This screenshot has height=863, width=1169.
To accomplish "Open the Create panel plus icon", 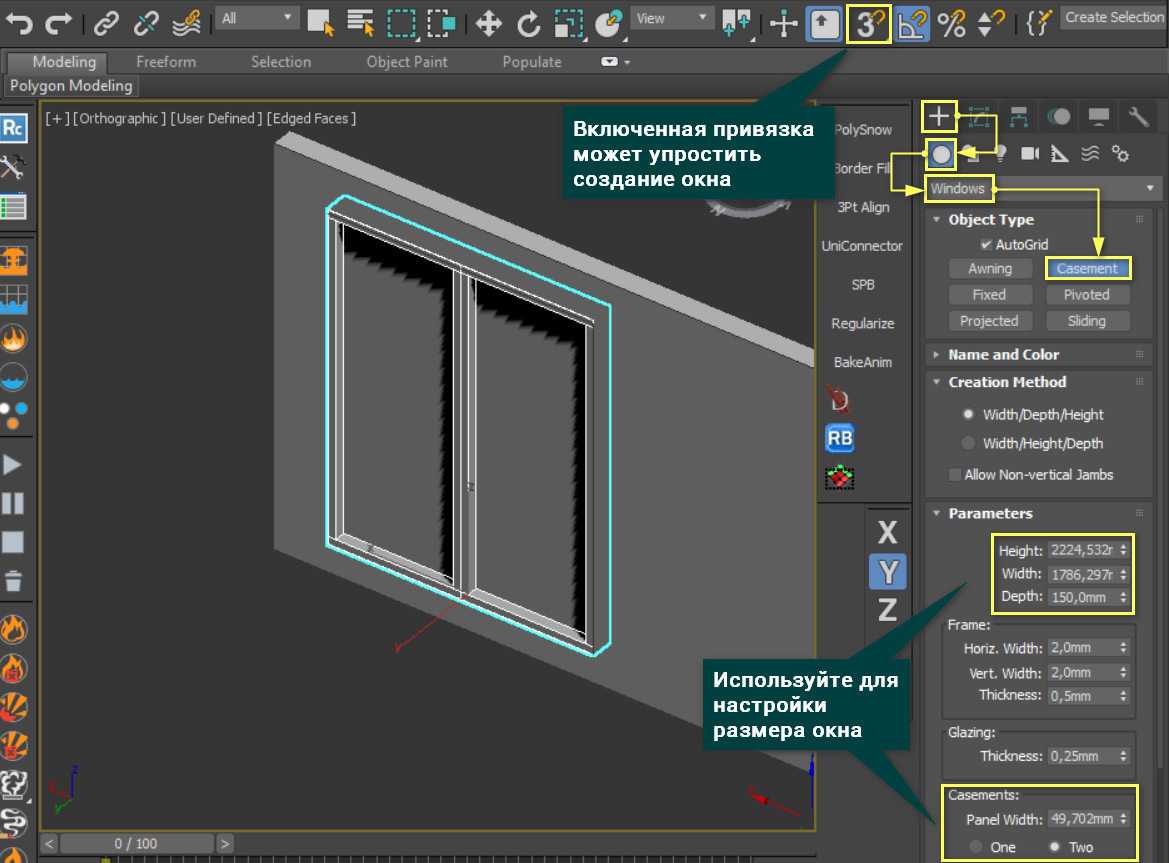I will pos(939,117).
